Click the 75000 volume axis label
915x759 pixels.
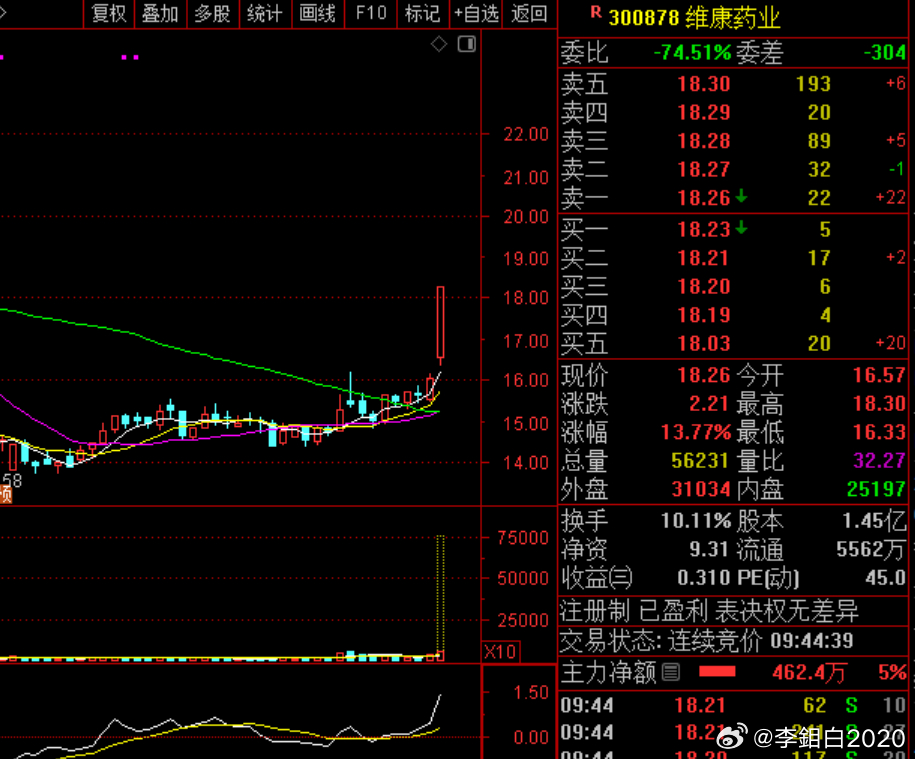(x=523, y=538)
